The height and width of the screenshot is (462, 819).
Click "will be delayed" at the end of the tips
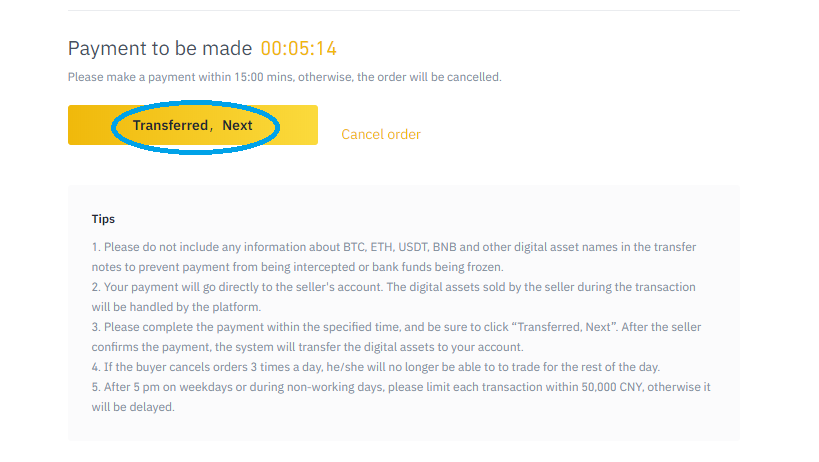tap(133, 407)
